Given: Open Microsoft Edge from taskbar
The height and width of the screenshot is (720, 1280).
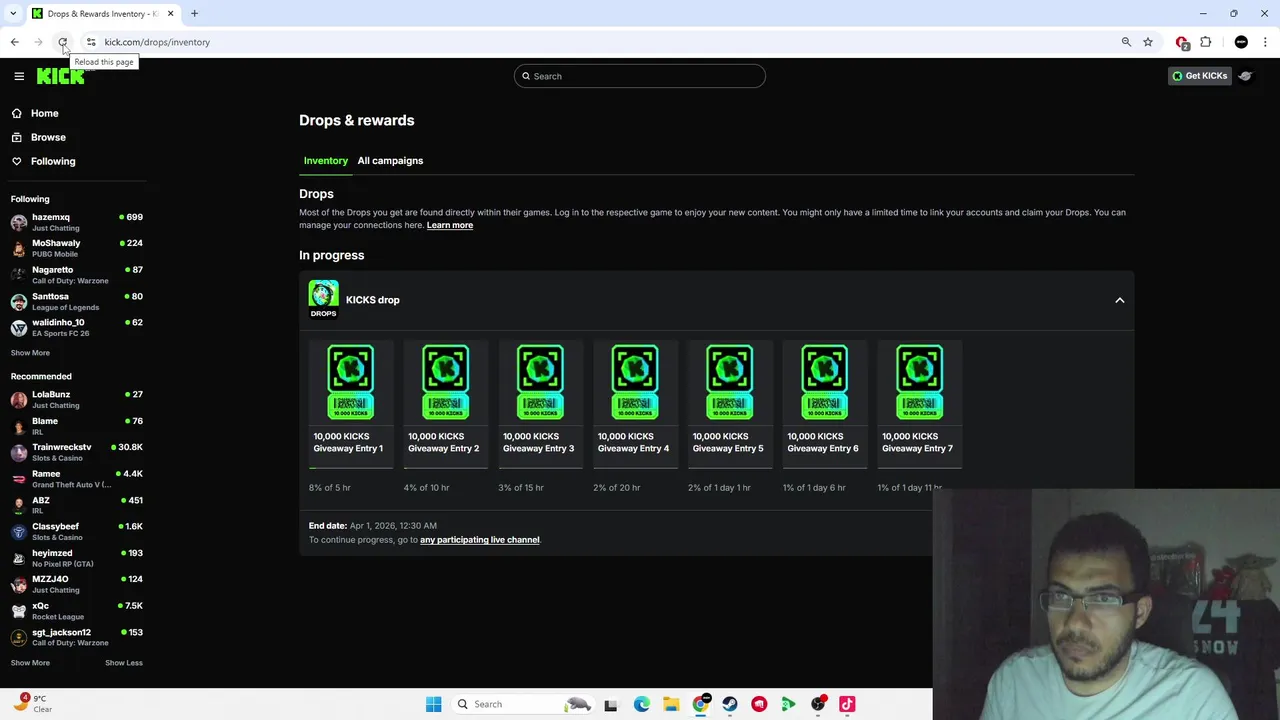Looking at the screenshot, I should click(x=641, y=704).
